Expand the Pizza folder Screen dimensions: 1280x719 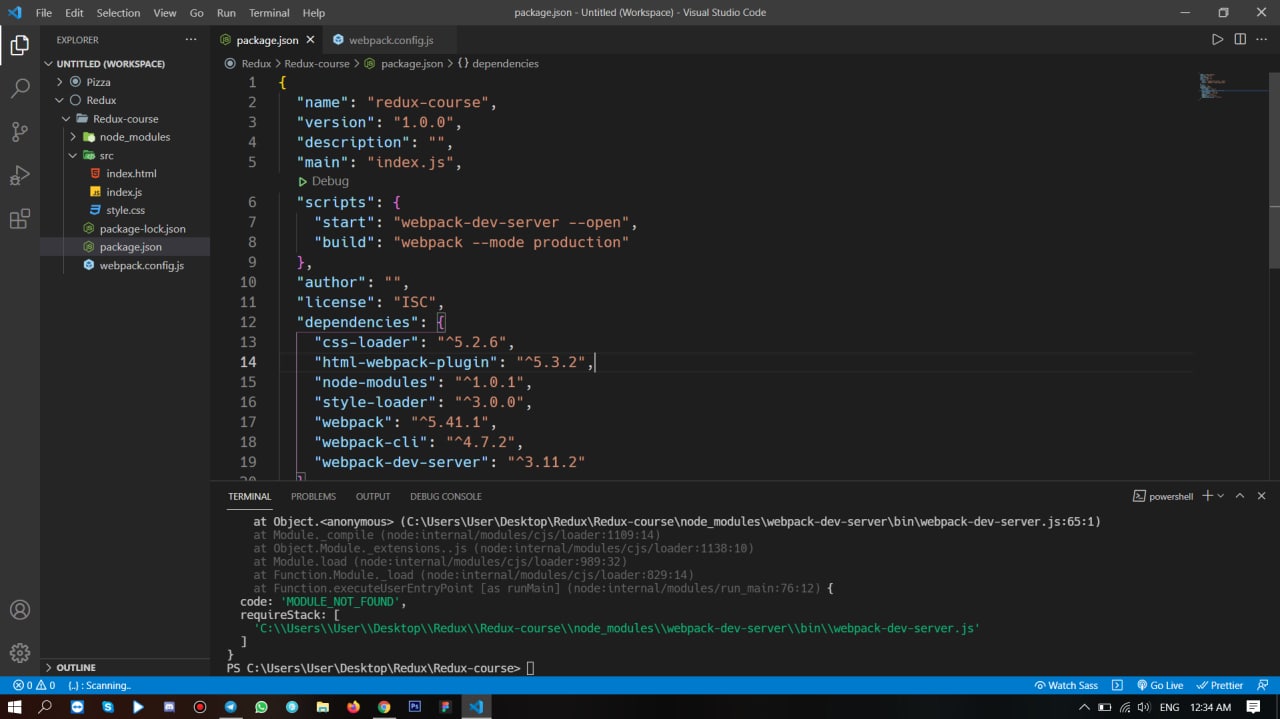pyautogui.click(x=125, y=82)
